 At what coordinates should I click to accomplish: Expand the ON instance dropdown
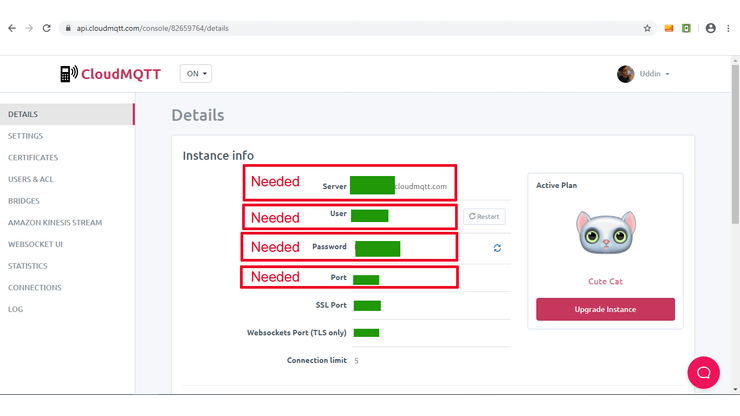click(x=196, y=74)
